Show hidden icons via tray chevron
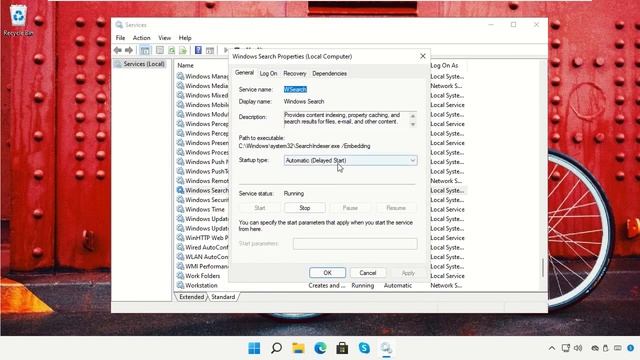This screenshot has height=360, width=640. pyautogui.click(x=552, y=348)
